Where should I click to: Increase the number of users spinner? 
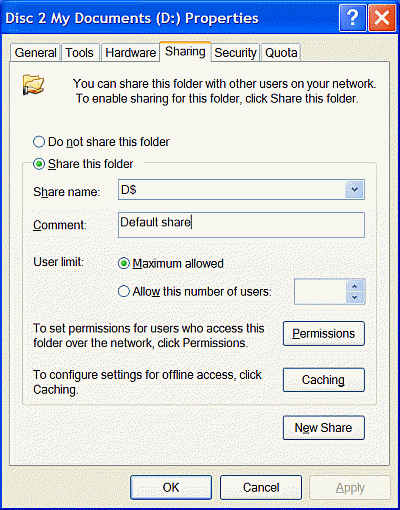(355, 286)
